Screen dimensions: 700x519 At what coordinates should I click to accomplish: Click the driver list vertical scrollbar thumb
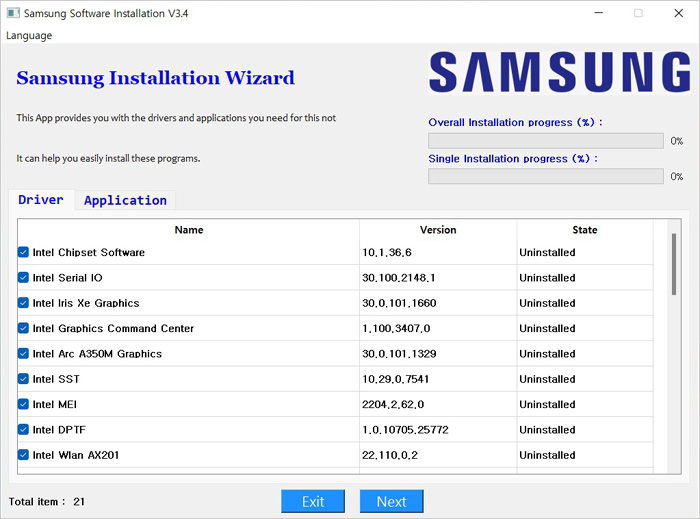(x=674, y=264)
